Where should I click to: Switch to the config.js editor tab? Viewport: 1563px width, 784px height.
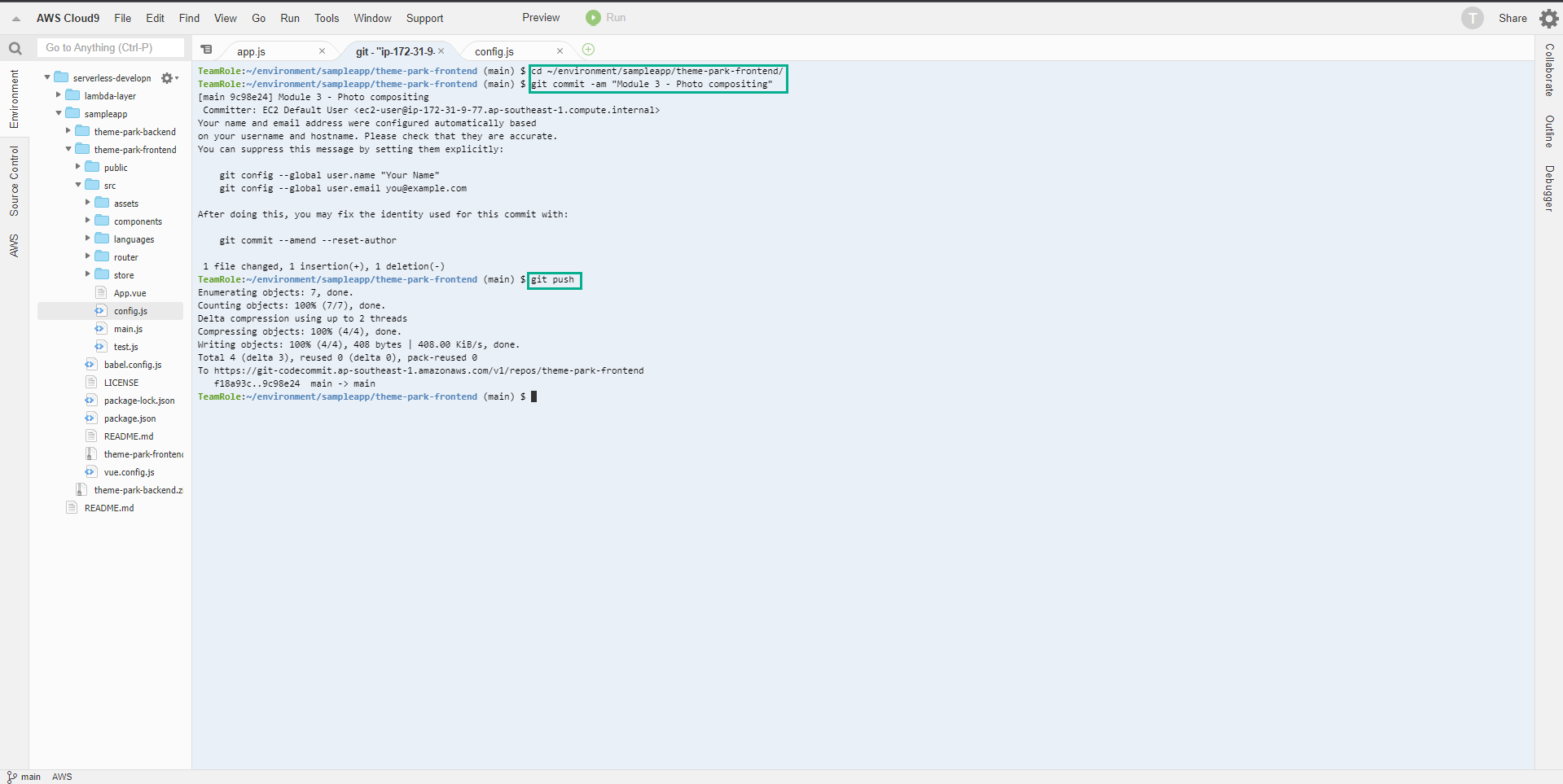[494, 51]
